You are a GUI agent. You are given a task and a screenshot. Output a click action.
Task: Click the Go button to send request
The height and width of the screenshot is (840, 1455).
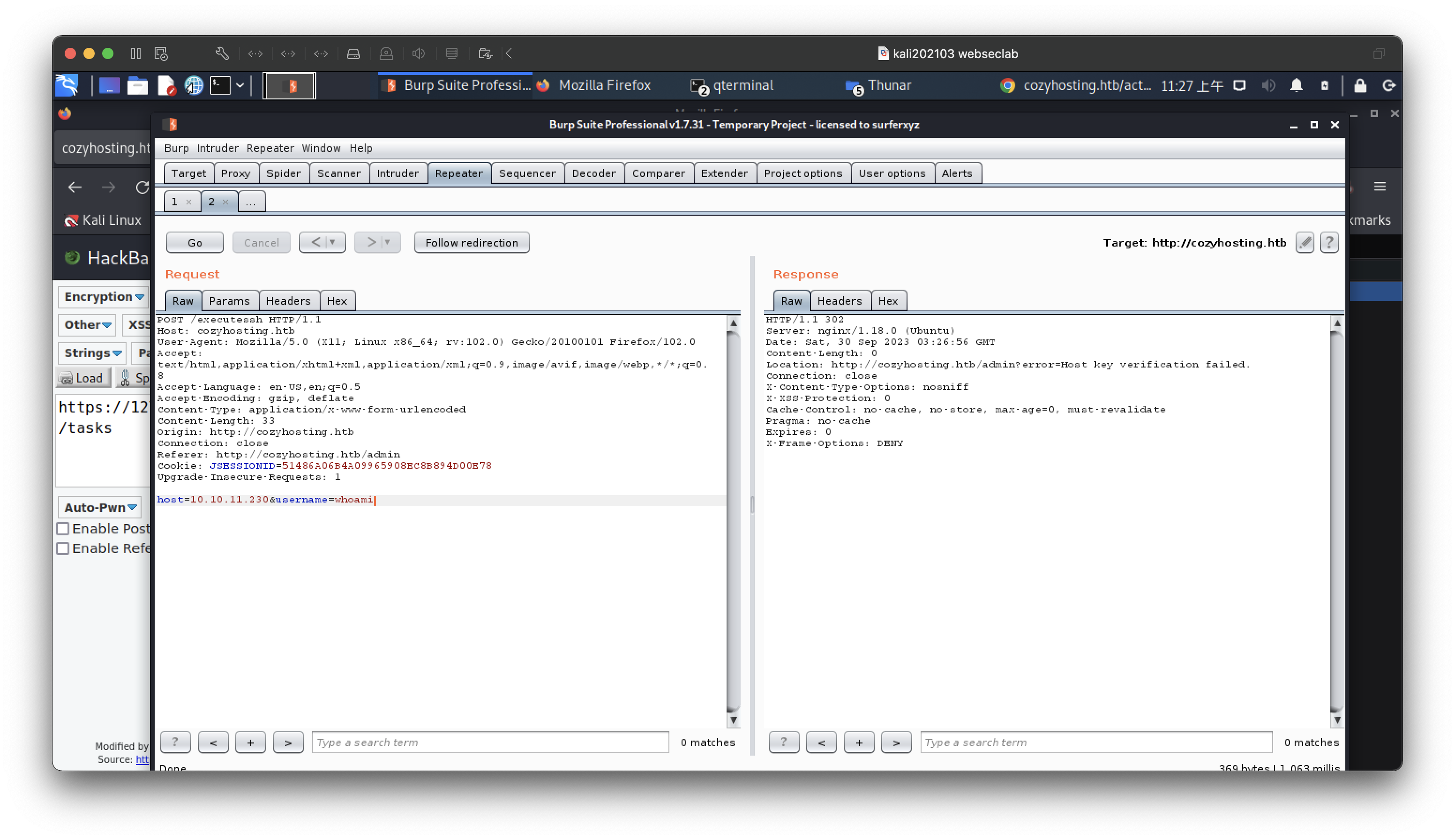point(195,242)
